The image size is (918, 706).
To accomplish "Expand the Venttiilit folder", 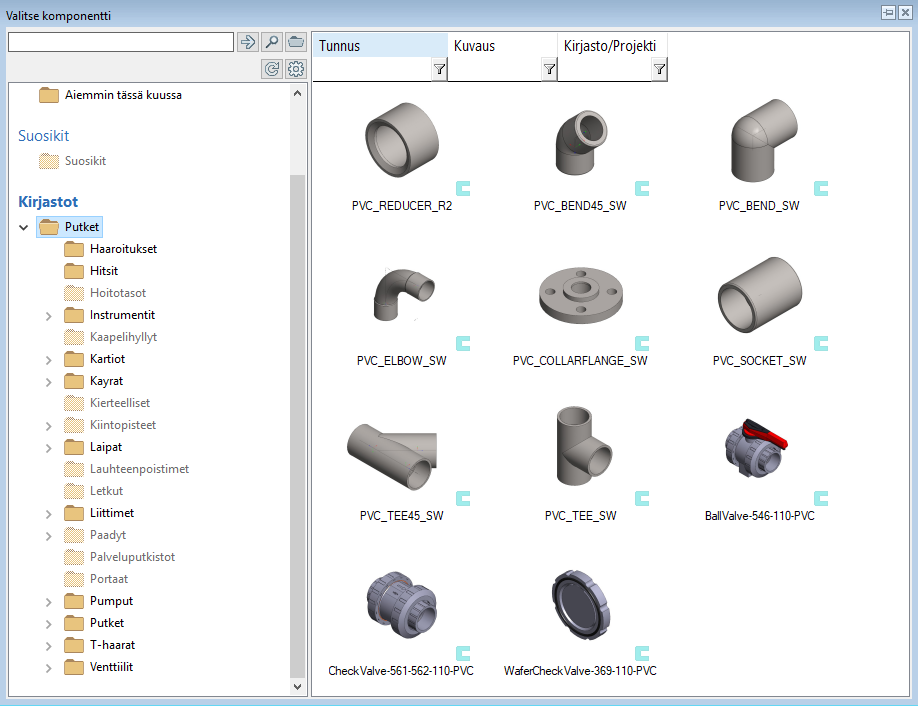I will pyautogui.click(x=48, y=668).
